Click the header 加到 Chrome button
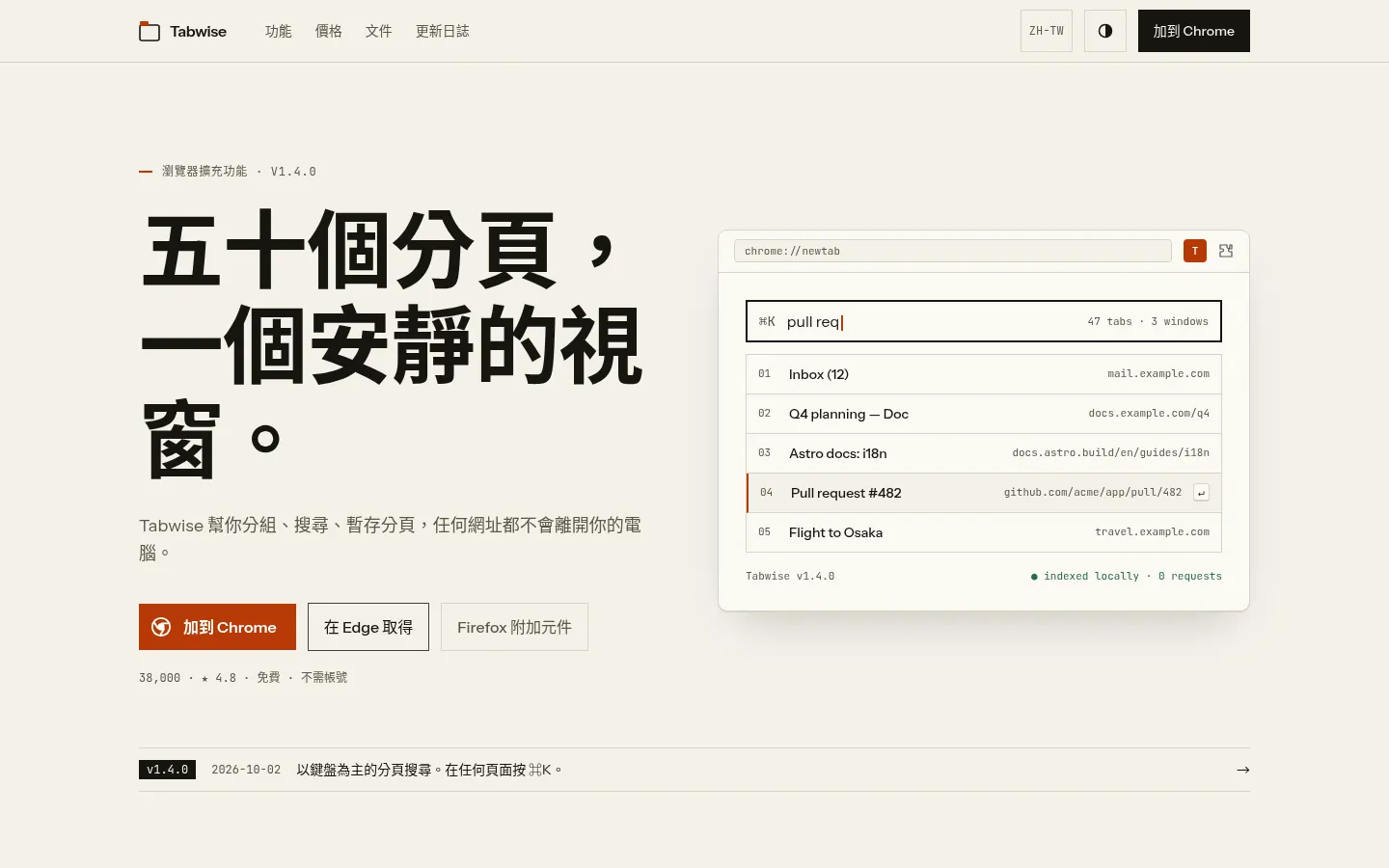This screenshot has width=1389, height=868. 1194,31
